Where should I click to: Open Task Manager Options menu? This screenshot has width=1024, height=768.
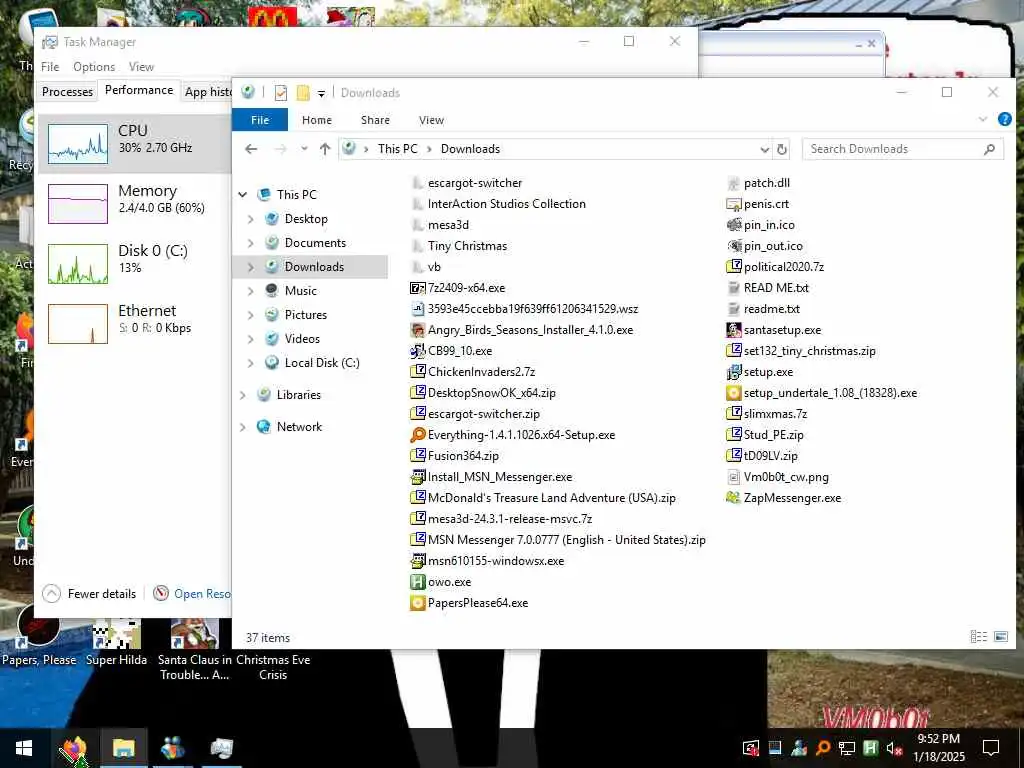coord(94,67)
